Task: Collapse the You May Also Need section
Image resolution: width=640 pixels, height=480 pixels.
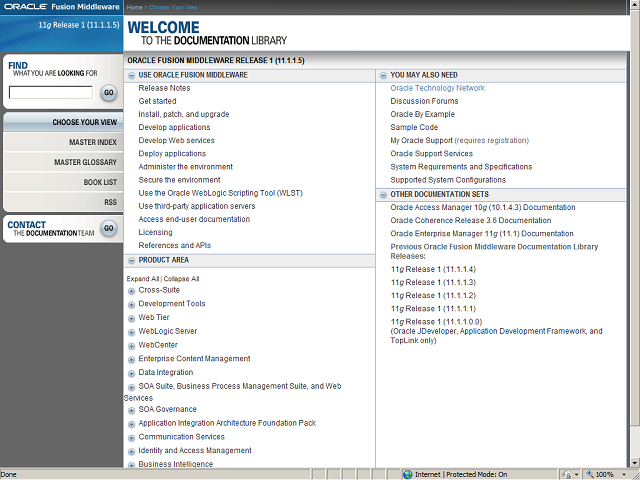Action: (384, 75)
